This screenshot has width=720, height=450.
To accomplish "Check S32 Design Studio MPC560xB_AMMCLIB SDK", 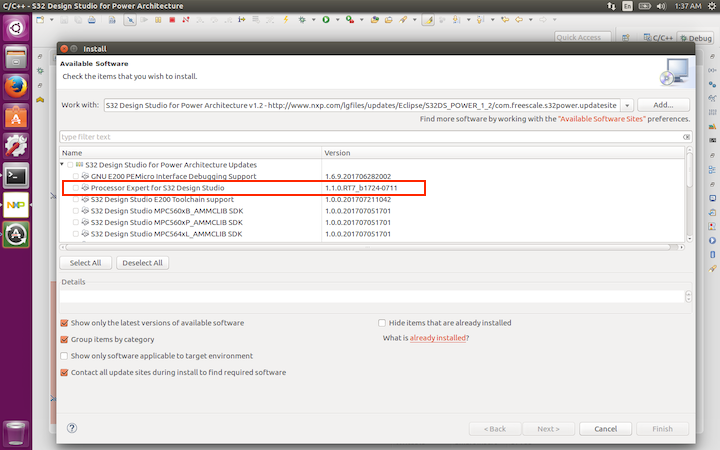I will [76, 211].
